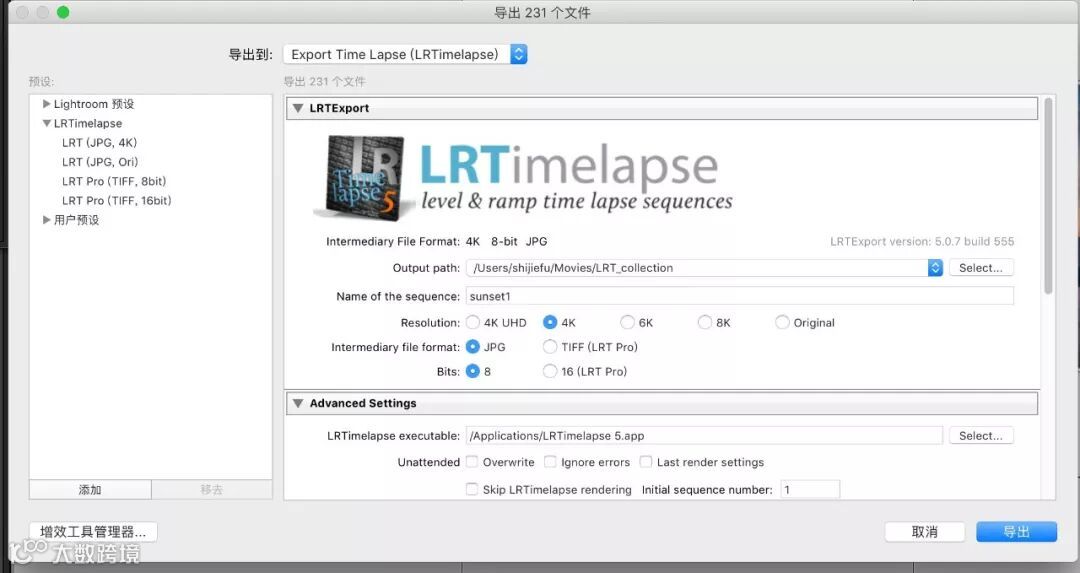Click Select button for Output path
Image resolution: width=1080 pixels, height=573 pixels.
point(981,268)
